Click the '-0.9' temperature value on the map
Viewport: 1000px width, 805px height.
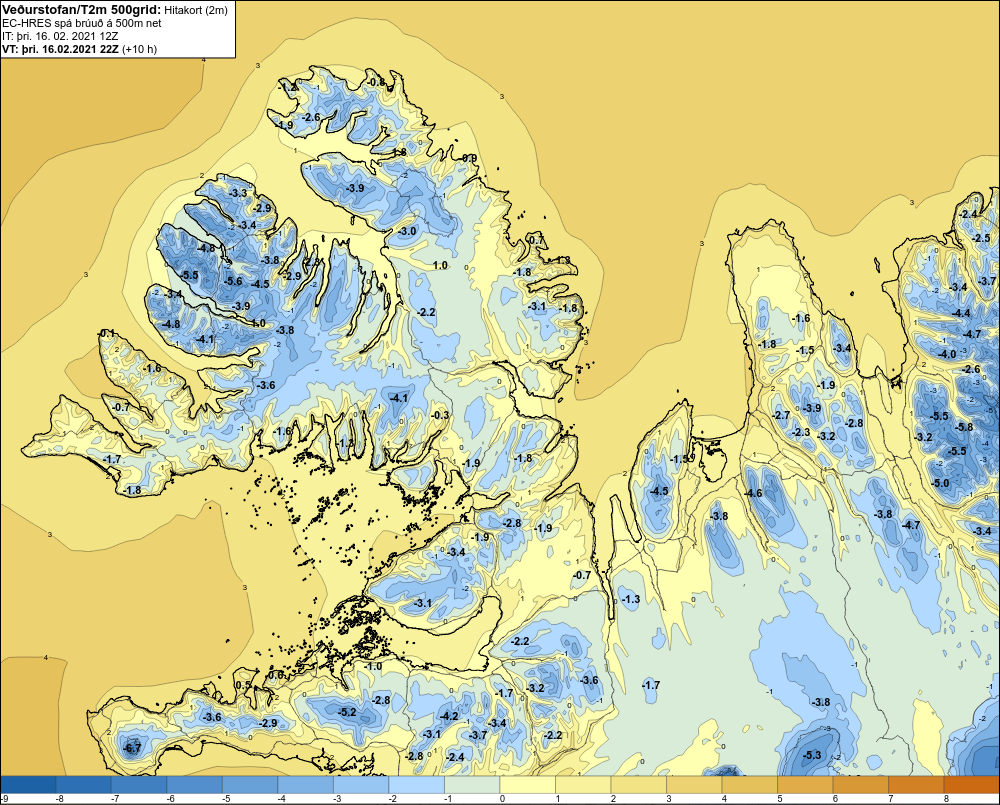tap(469, 158)
